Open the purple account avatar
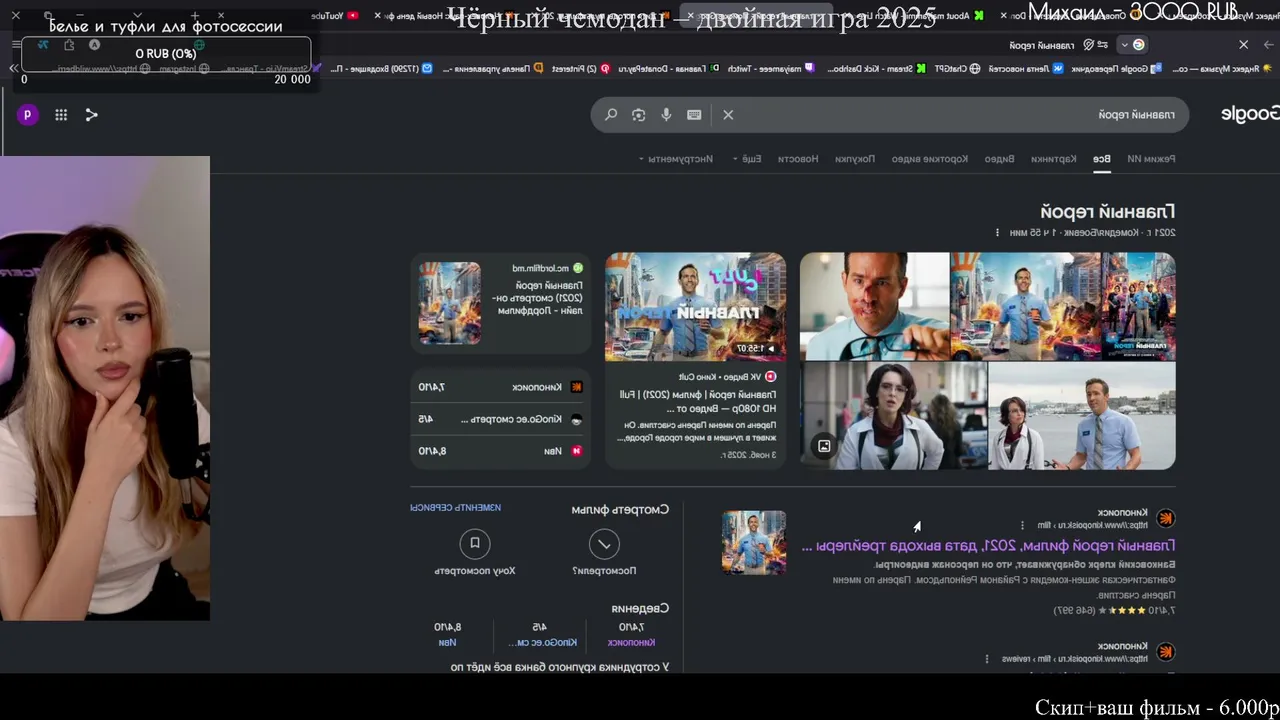The width and height of the screenshot is (1280, 720). 28,115
